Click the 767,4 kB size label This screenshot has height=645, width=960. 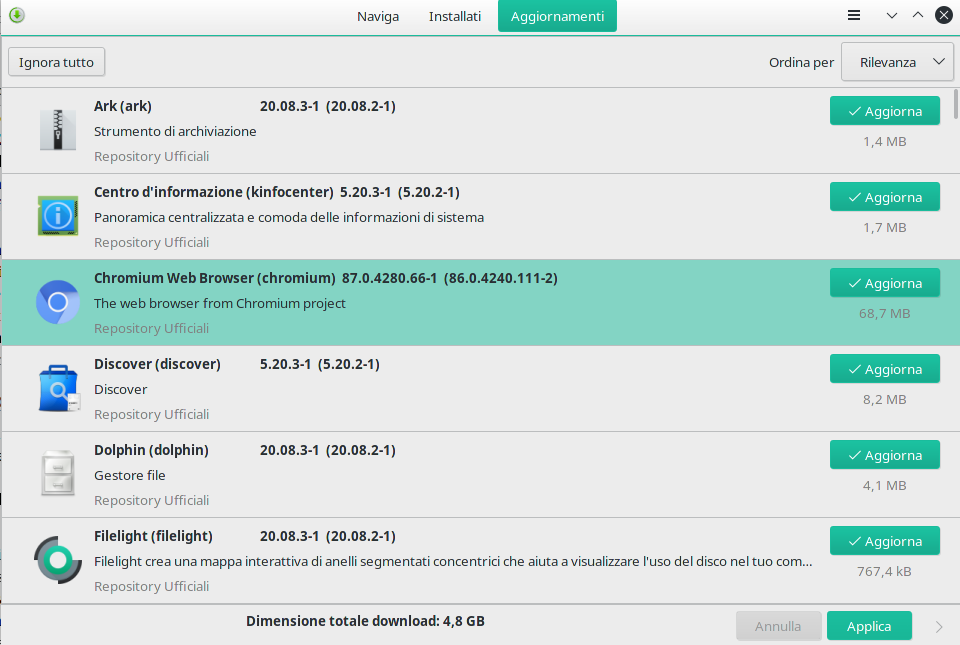tap(885, 572)
